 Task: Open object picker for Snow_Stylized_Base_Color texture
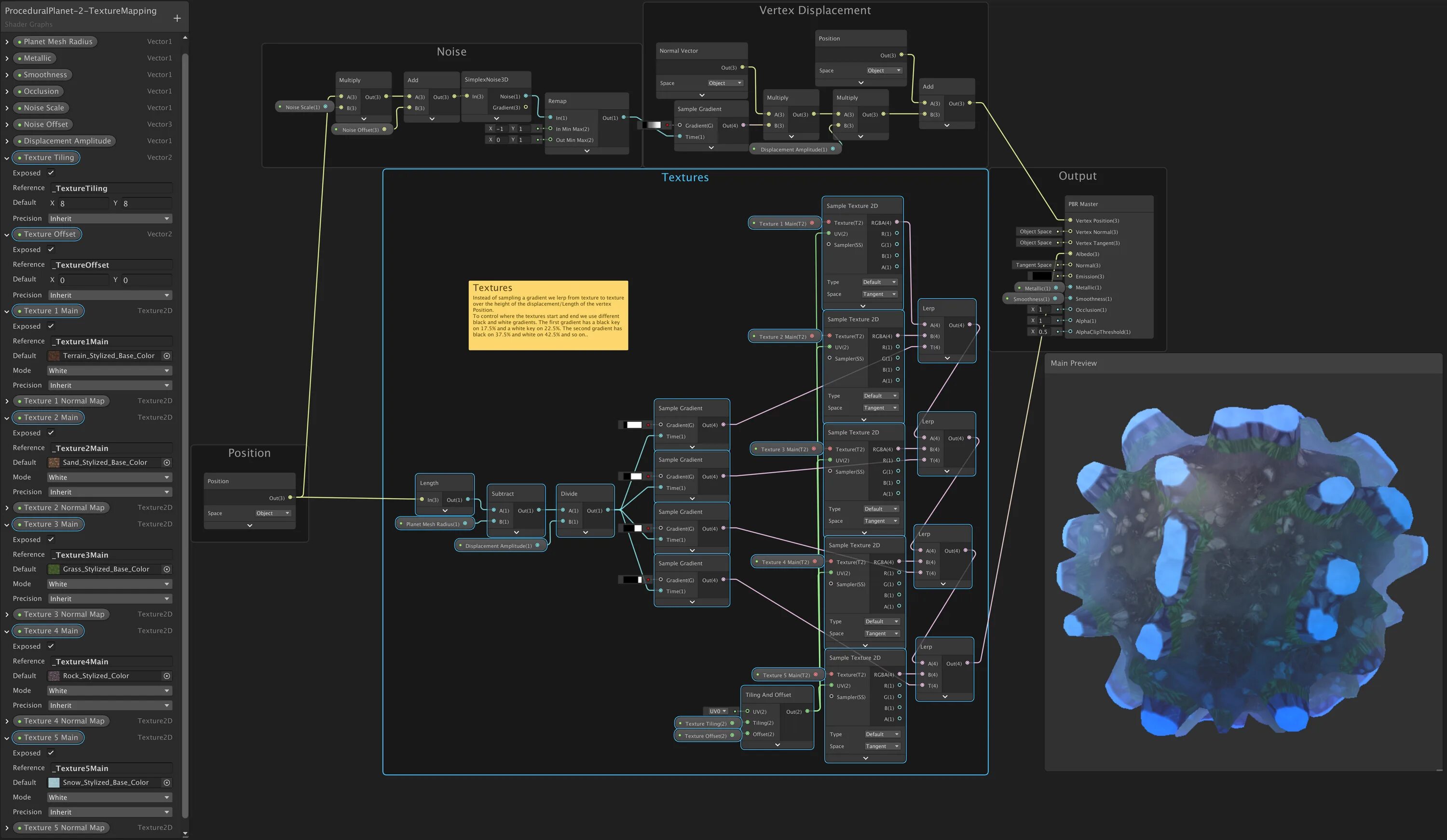166,783
